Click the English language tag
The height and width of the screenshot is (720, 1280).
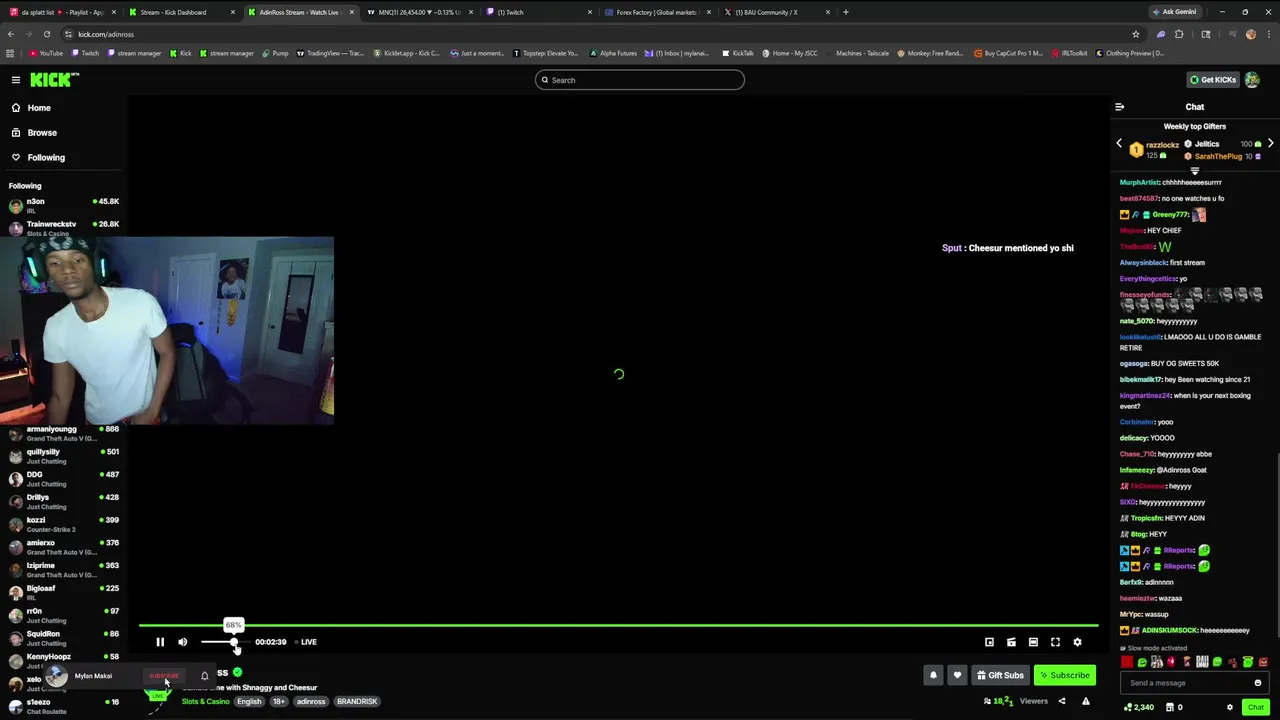249,701
